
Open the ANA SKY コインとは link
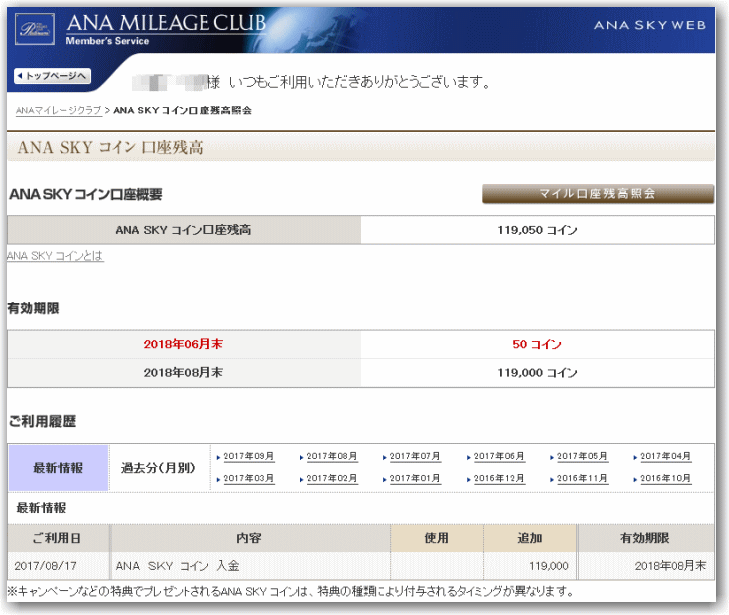(x=55, y=256)
